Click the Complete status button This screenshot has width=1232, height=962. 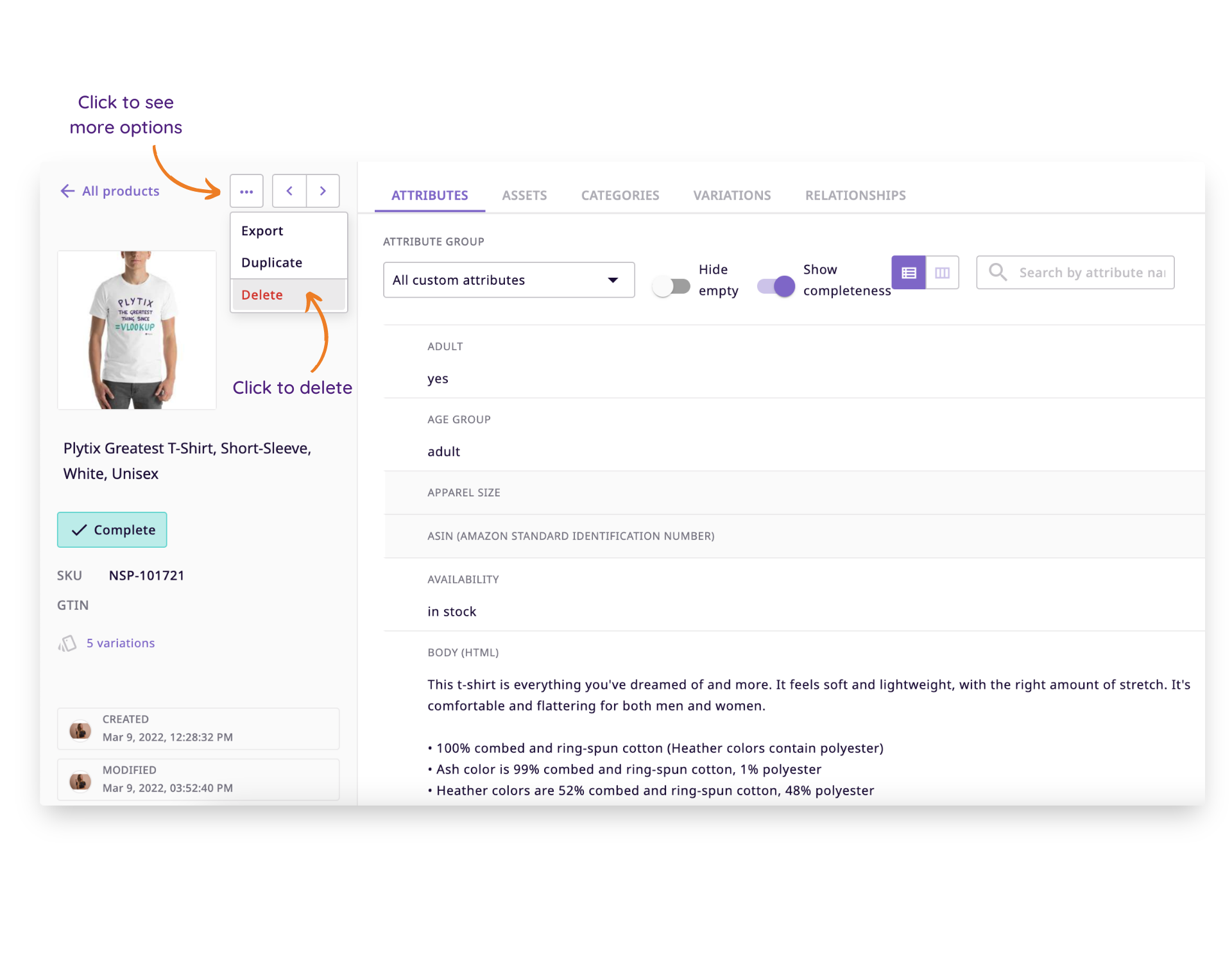pyautogui.click(x=112, y=530)
